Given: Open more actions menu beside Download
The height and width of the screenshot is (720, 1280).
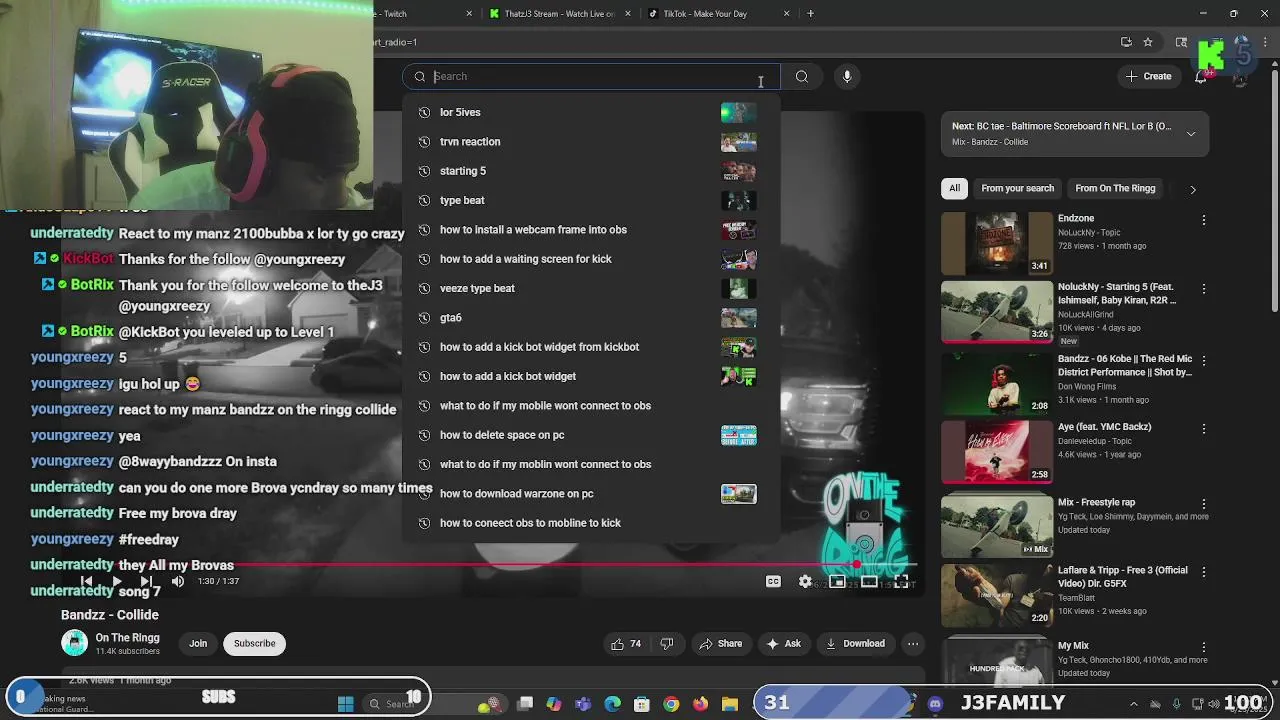Looking at the screenshot, I should click(913, 644).
